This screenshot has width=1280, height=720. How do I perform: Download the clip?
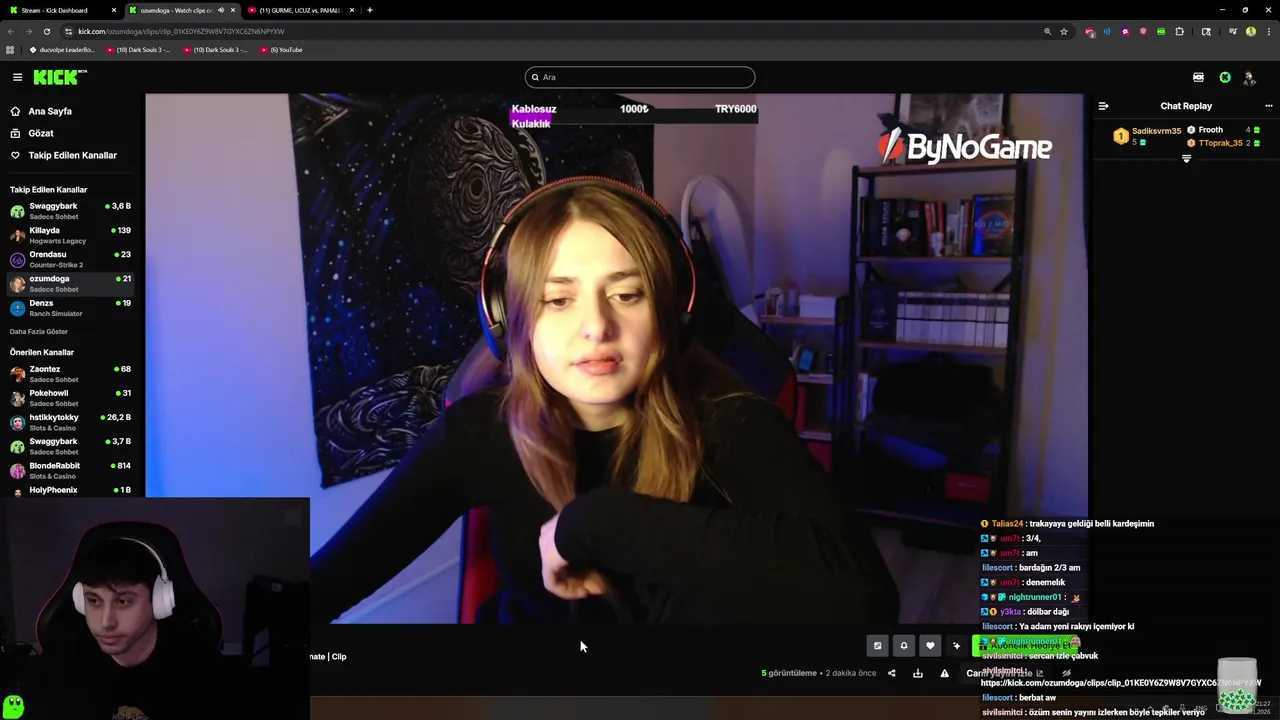tap(918, 673)
